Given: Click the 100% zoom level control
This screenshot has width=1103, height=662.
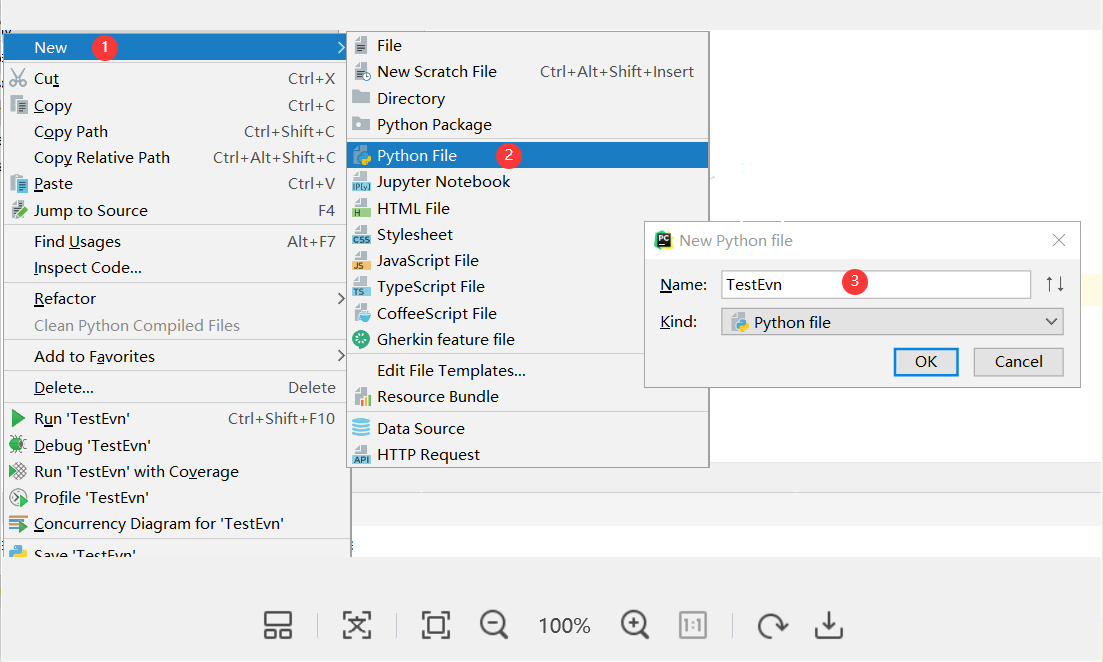Looking at the screenshot, I should tap(564, 625).
